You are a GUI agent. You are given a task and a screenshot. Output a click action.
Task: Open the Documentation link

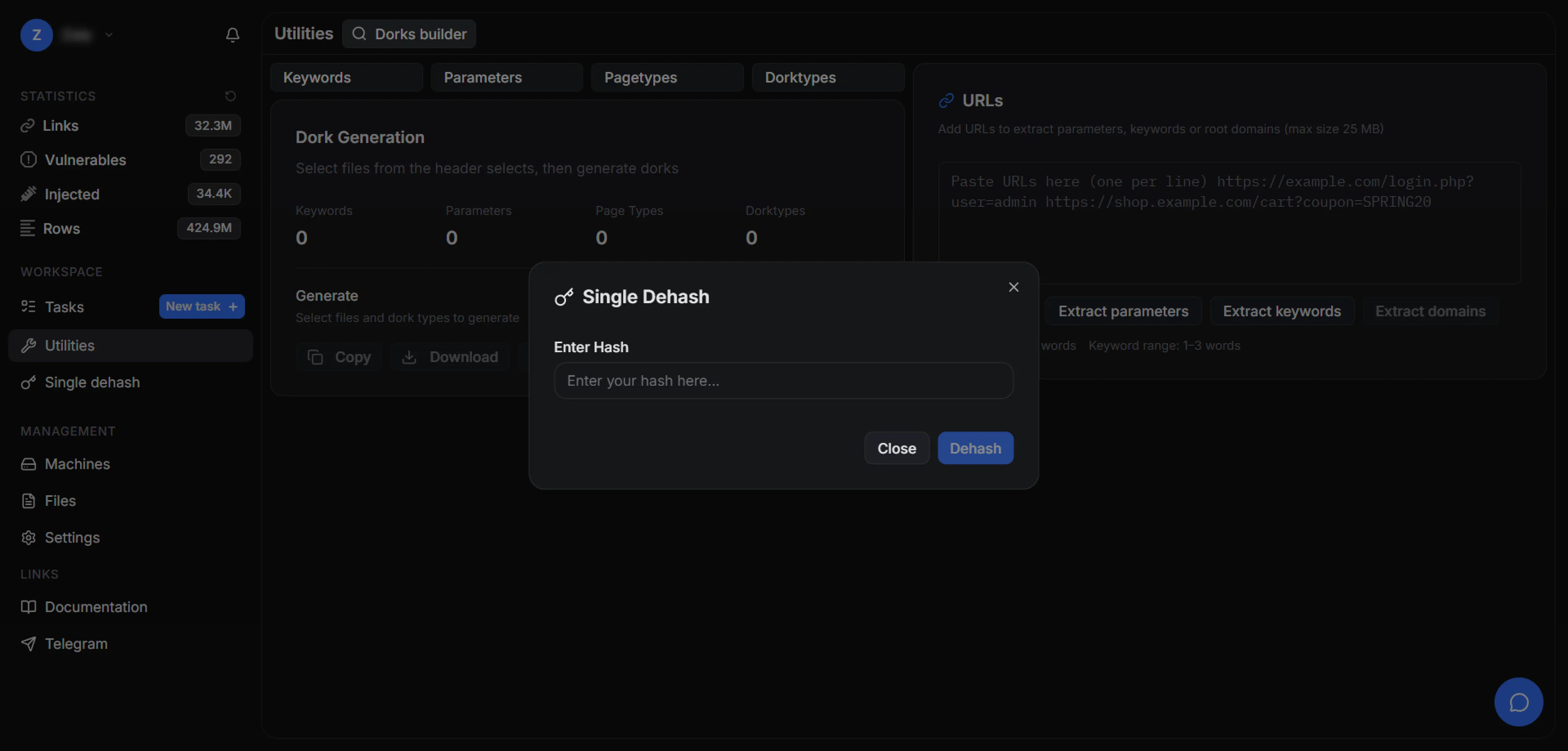click(96, 607)
